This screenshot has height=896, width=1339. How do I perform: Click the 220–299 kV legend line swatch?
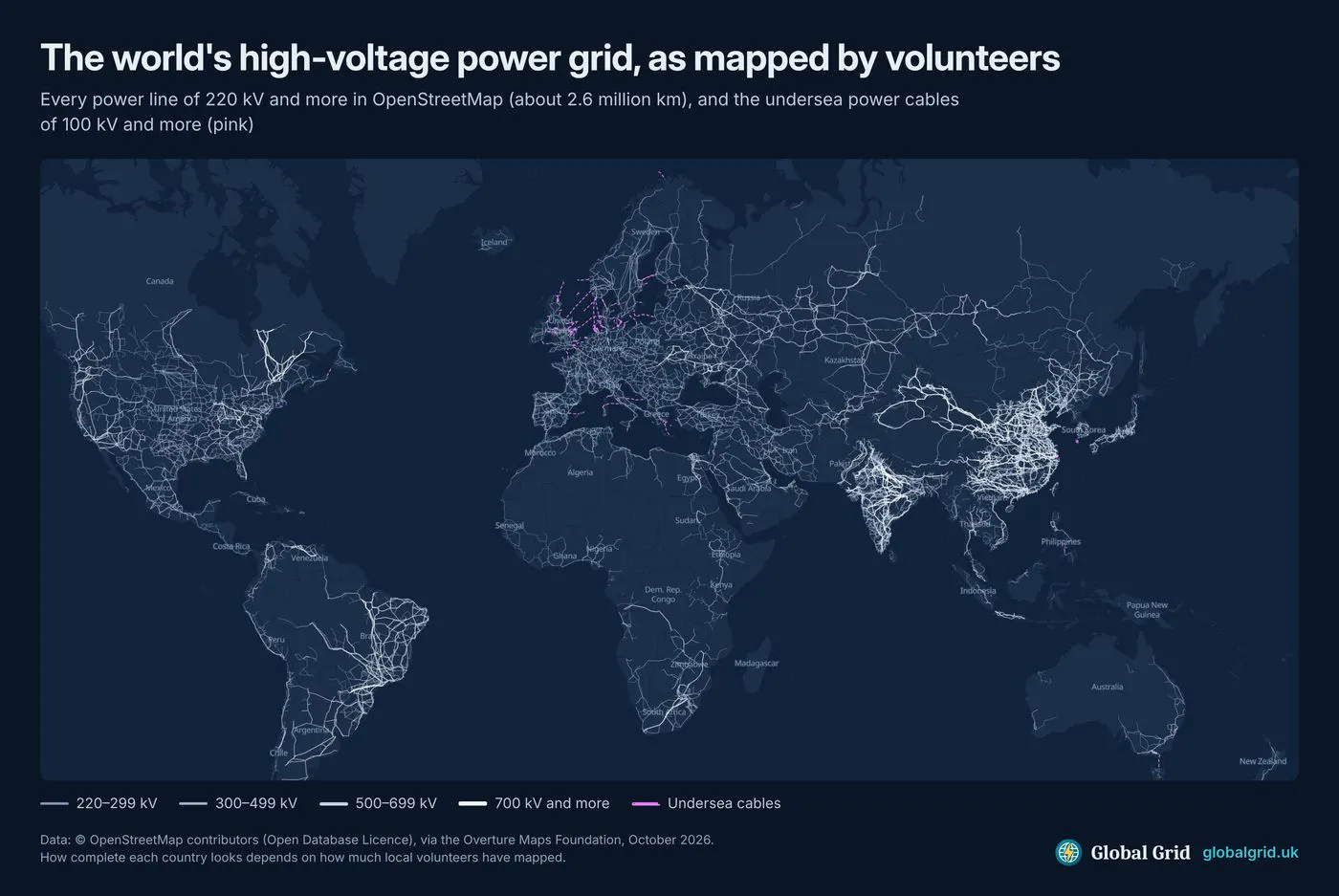point(55,803)
